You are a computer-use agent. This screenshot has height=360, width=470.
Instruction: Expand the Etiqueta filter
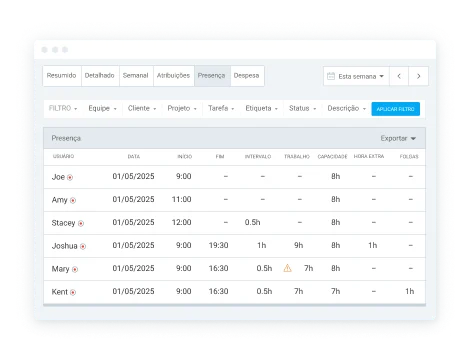(x=262, y=108)
